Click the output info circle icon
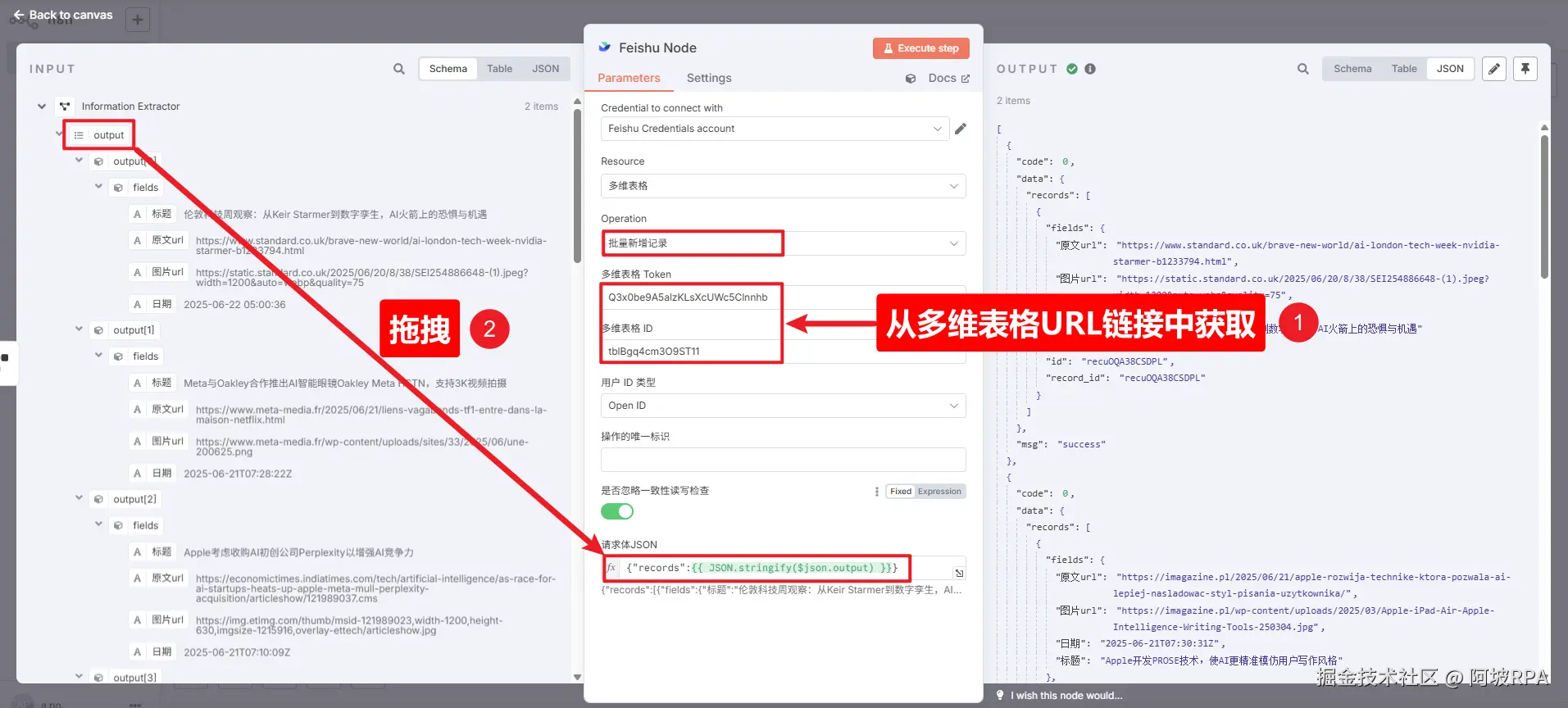This screenshot has height=708, width=1568. pos(1090,69)
